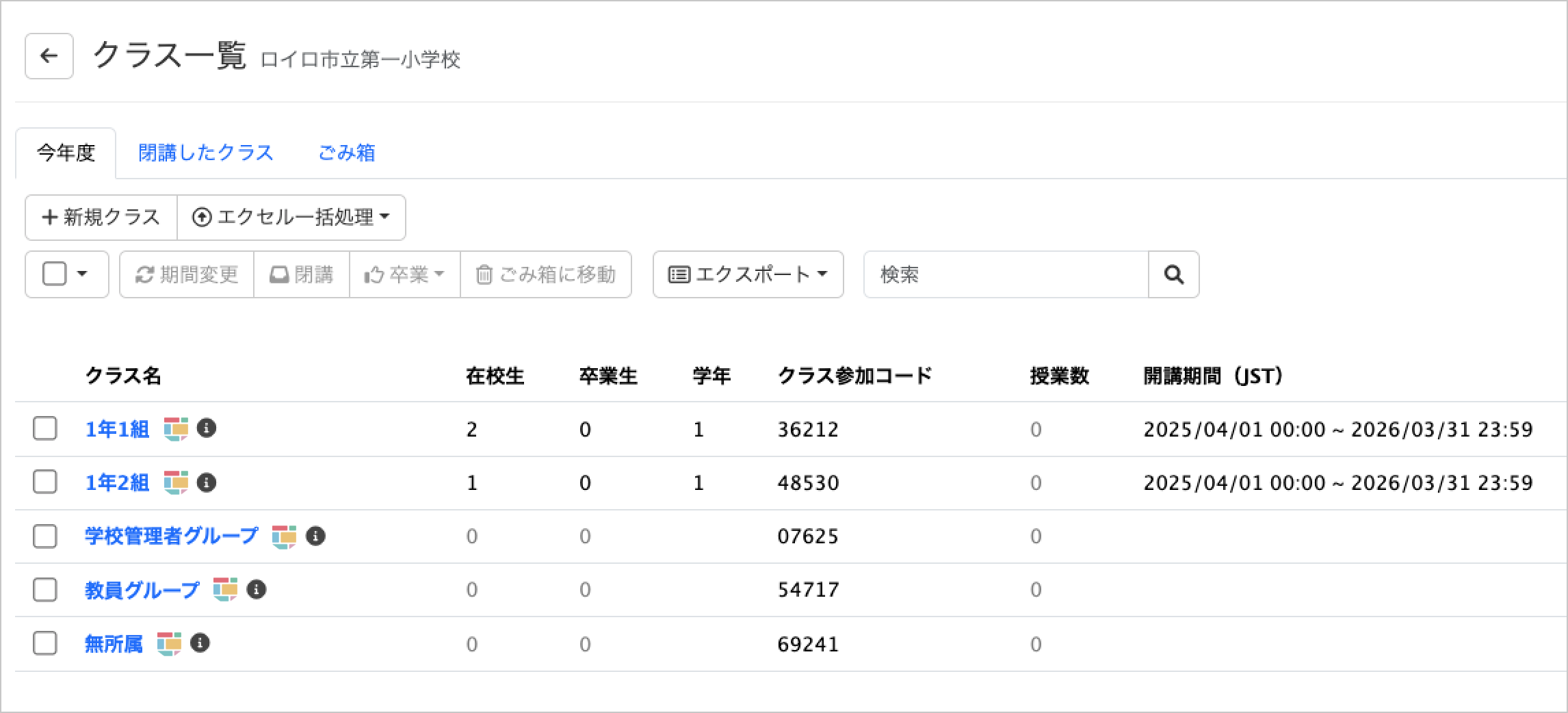Tick the checkbox for 1年1組
The image size is (1568, 713).
tap(45, 429)
